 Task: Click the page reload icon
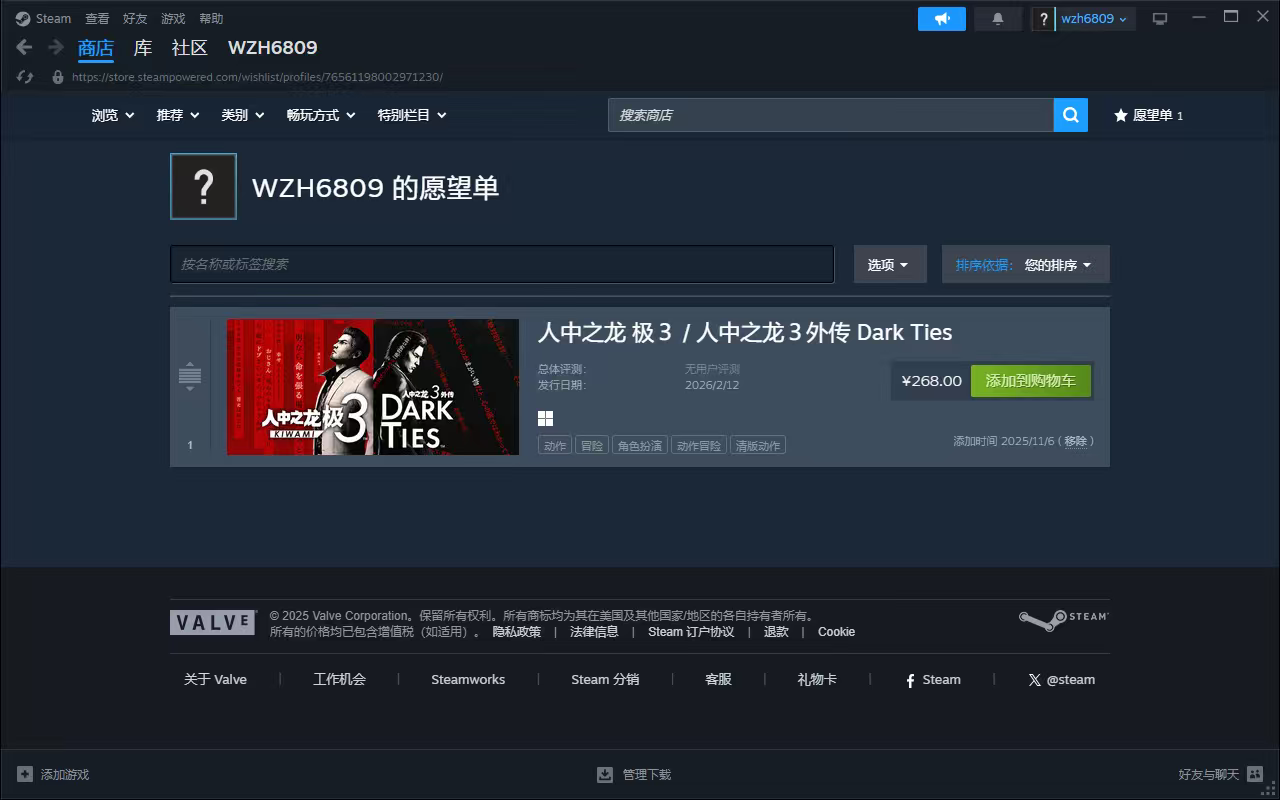25,77
